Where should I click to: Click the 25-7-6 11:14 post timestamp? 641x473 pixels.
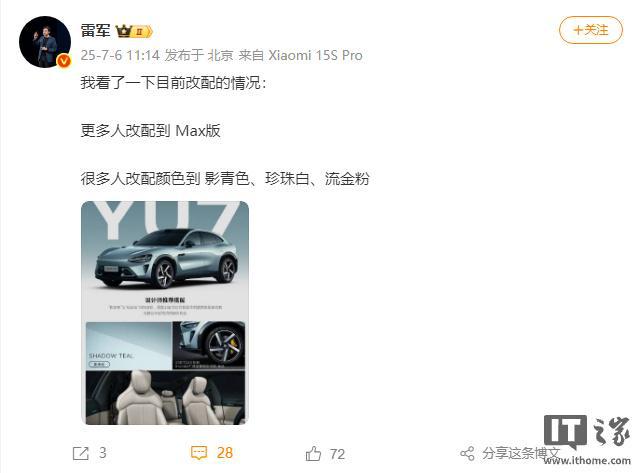[120, 55]
